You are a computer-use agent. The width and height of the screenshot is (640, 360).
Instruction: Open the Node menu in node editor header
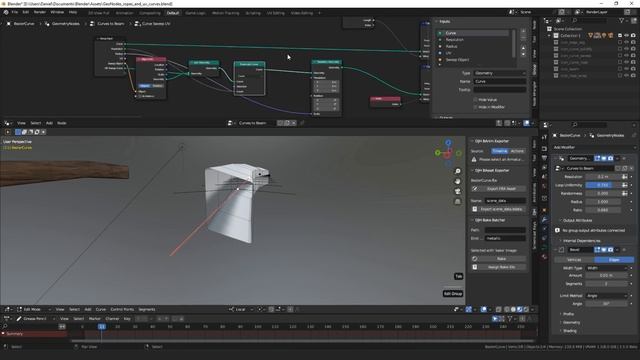click(x=62, y=123)
